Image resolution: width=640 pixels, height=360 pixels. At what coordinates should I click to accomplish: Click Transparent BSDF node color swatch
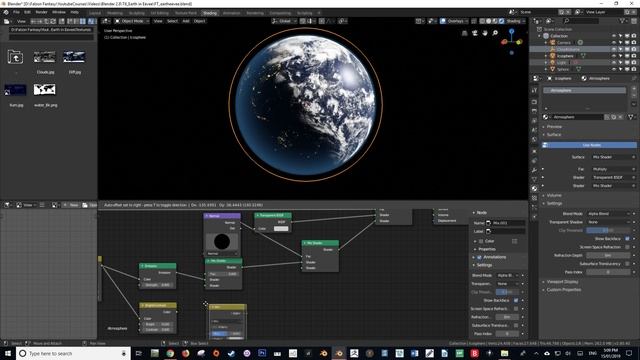click(281, 229)
